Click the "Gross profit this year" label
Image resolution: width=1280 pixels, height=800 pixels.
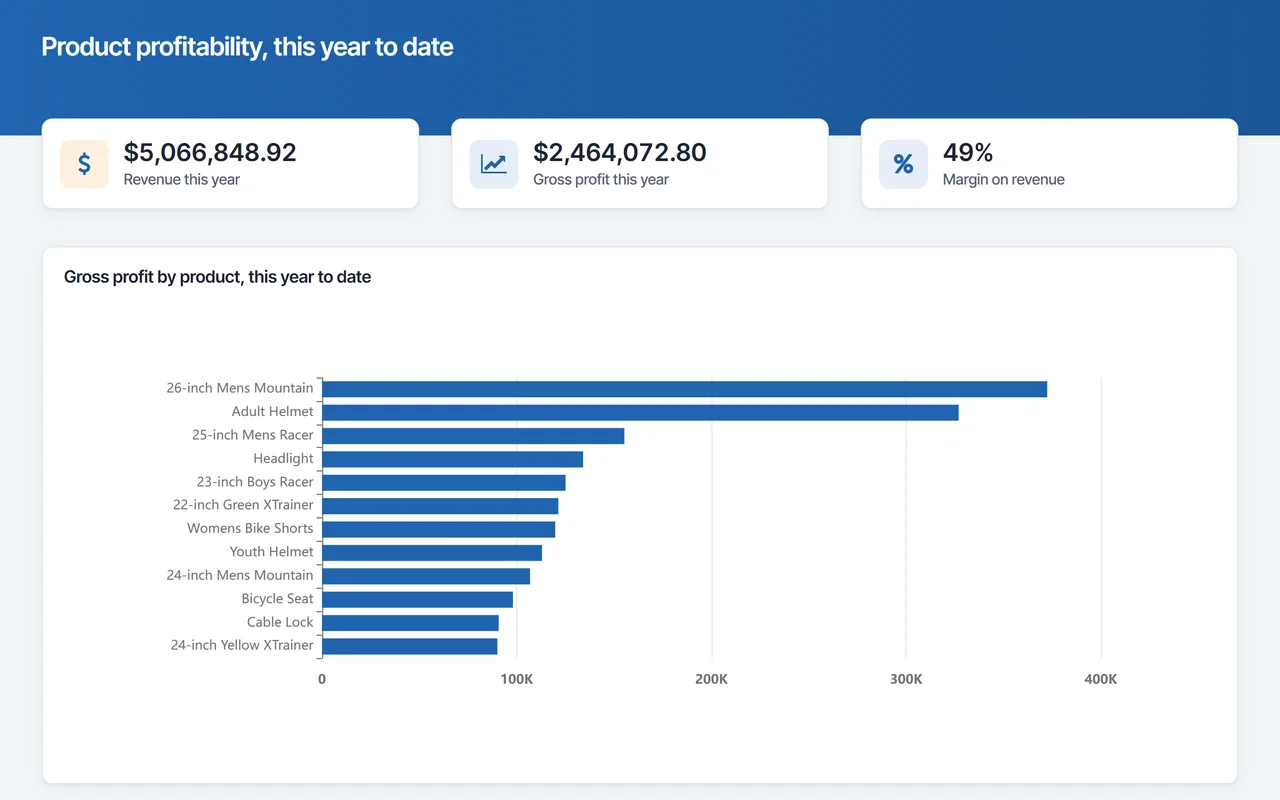tap(601, 180)
